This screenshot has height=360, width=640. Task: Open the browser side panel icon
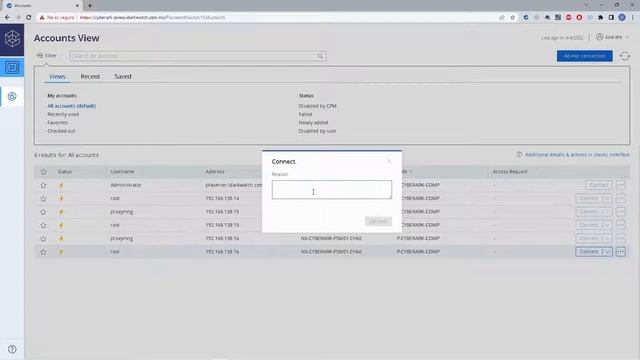click(611, 18)
